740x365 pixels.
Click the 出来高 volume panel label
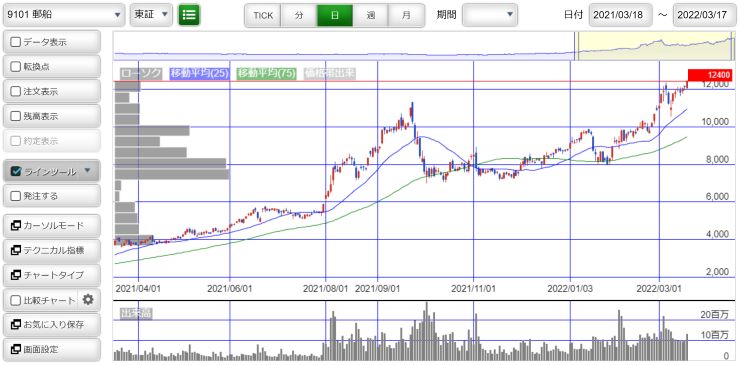(x=136, y=314)
